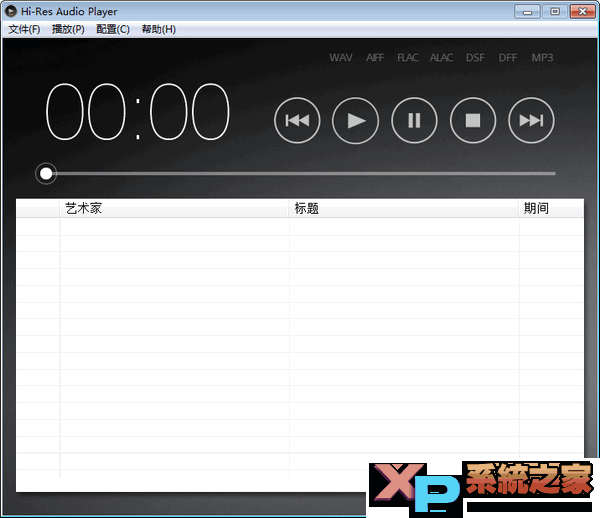Image resolution: width=600 pixels, height=518 pixels.
Task: Click the 00:00 elapsed time display
Action: click(138, 111)
